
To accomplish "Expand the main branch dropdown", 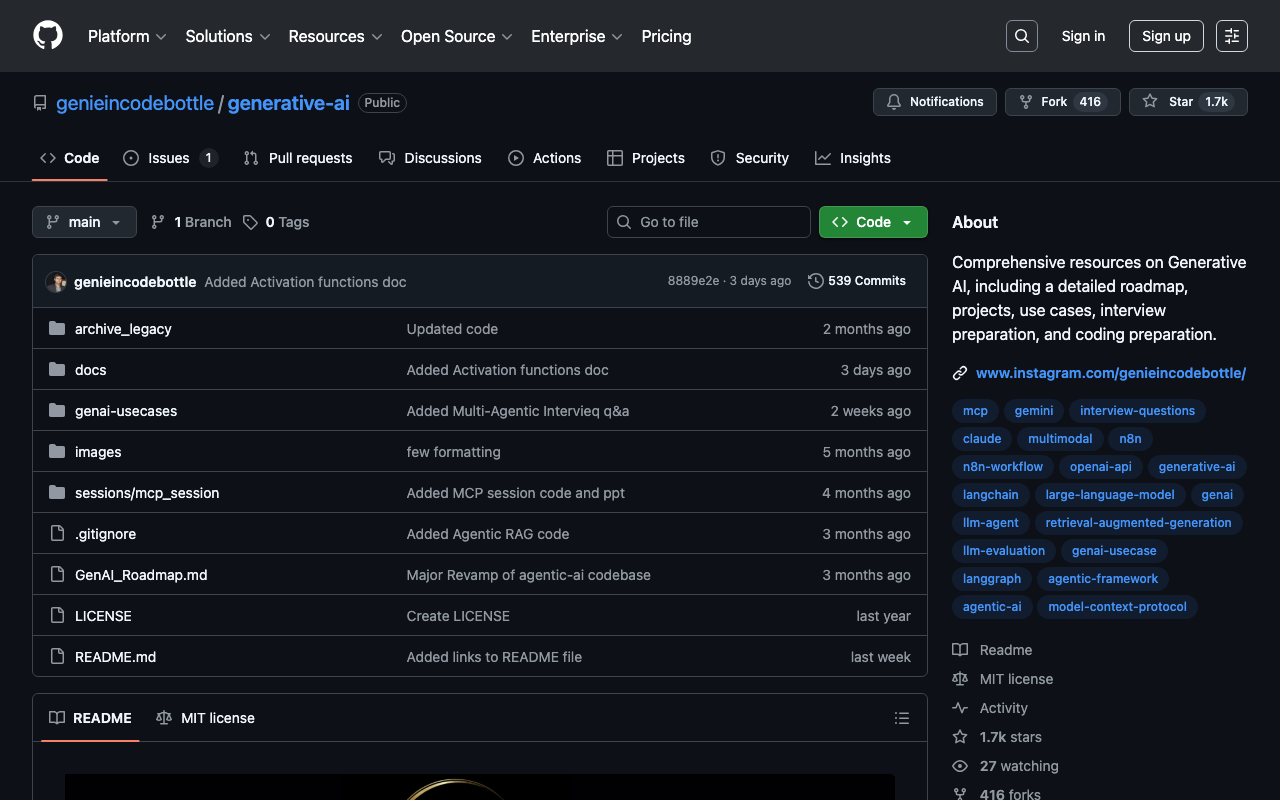I will (84, 222).
